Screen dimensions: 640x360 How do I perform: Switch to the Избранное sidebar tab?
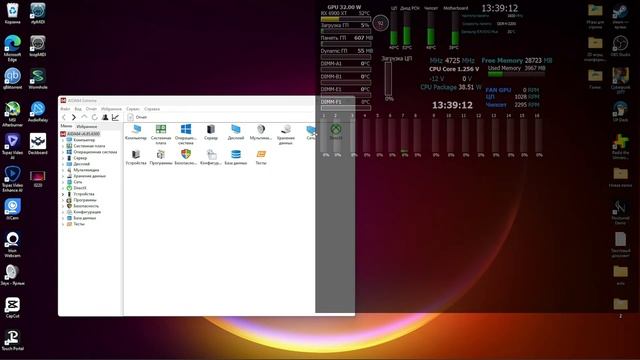pos(87,127)
